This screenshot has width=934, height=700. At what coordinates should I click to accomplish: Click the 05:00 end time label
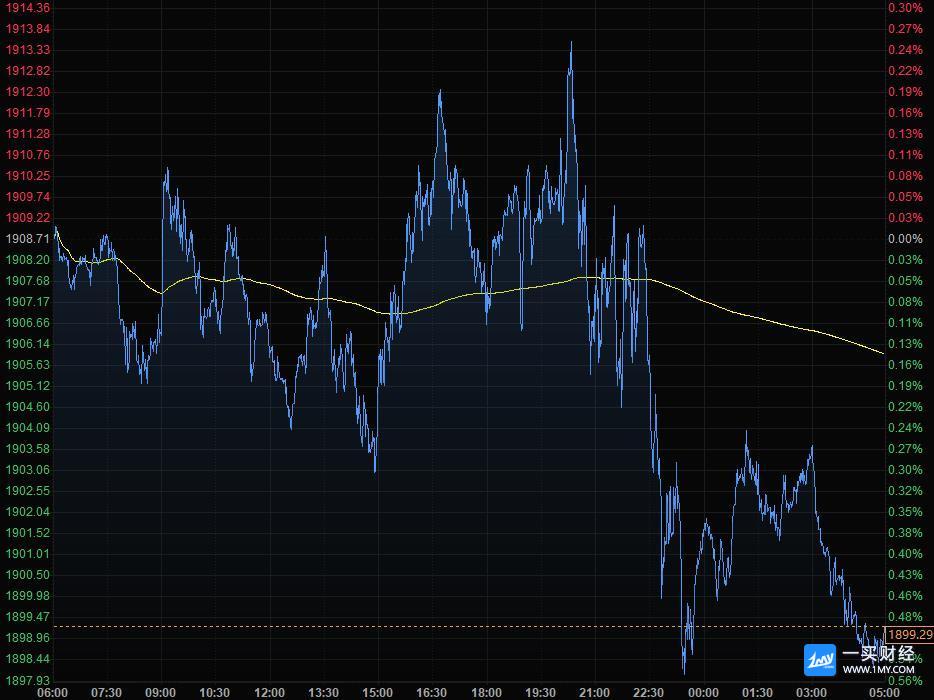(x=884, y=692)
